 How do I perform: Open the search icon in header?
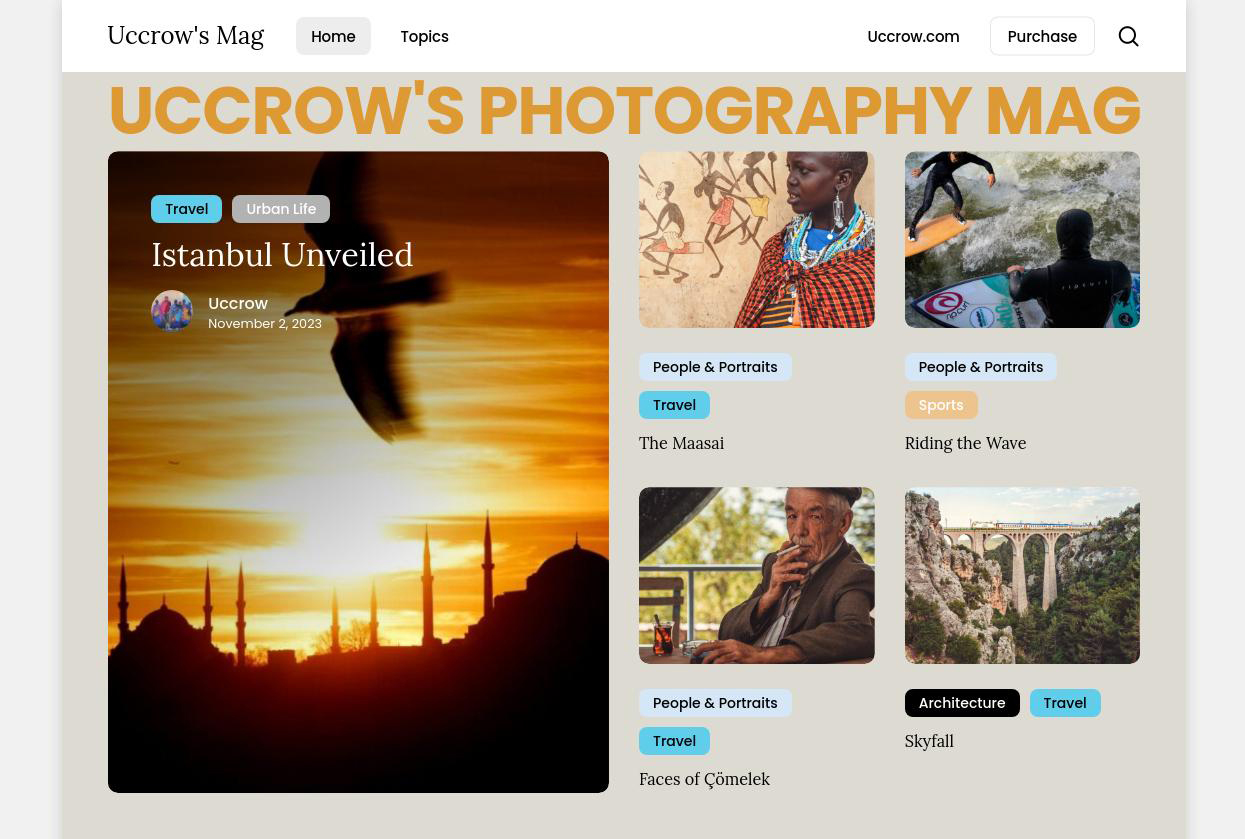tap(1128, 36)
